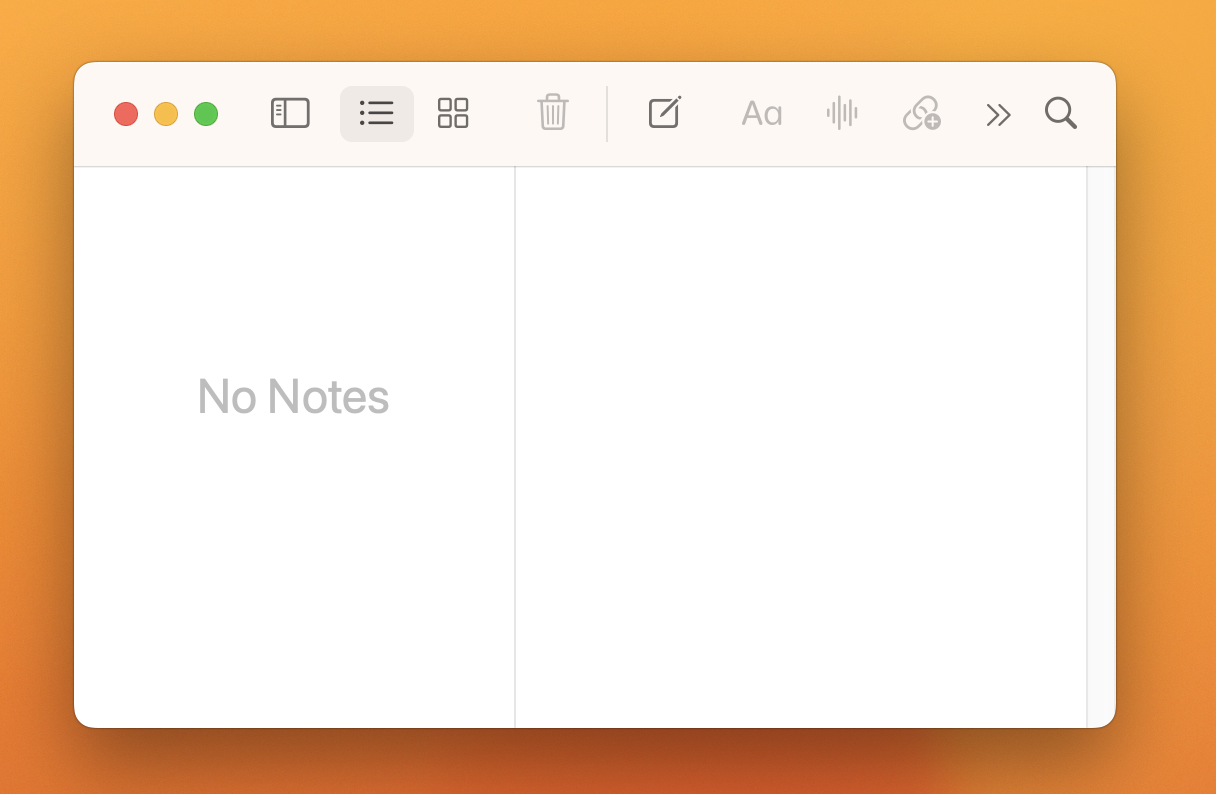
Task: Open search with the magnifying glass
Action: coord(1061,113)
